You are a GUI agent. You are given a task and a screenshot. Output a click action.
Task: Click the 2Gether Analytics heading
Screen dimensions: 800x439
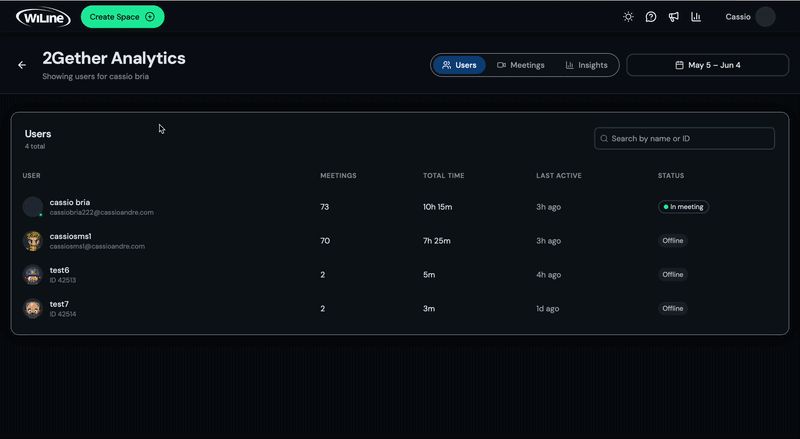coord(114,58)
